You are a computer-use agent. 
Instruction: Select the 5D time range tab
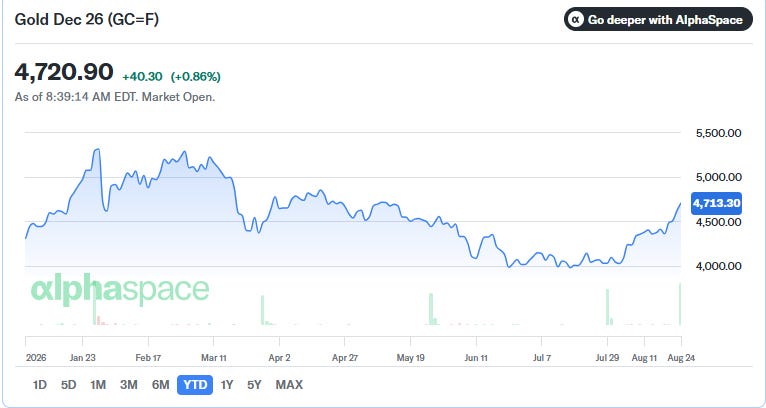point(68,385)
